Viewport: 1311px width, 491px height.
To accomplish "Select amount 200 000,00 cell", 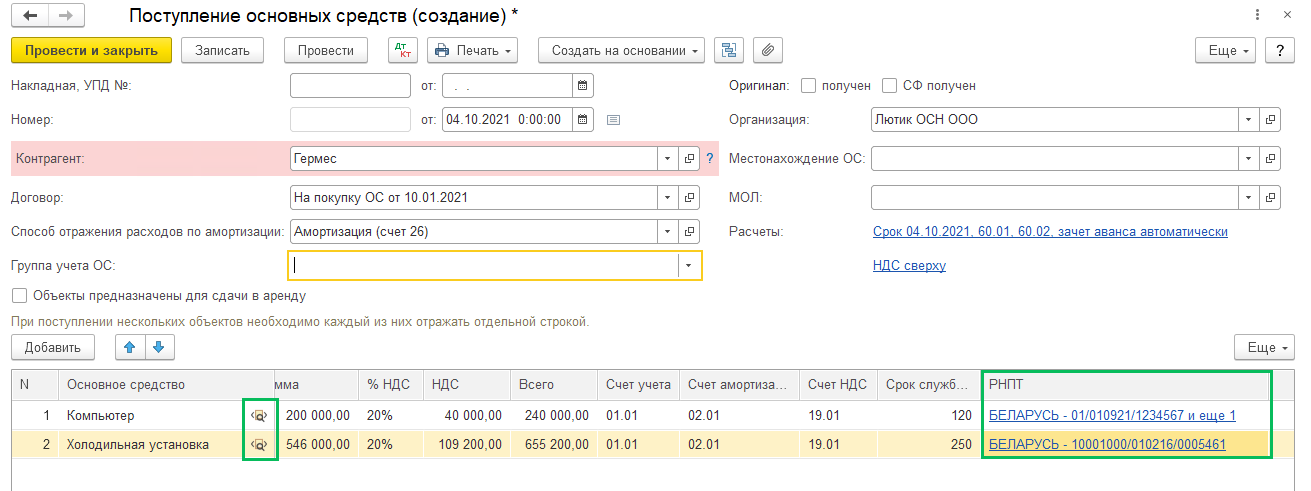I will click(316, 415).
